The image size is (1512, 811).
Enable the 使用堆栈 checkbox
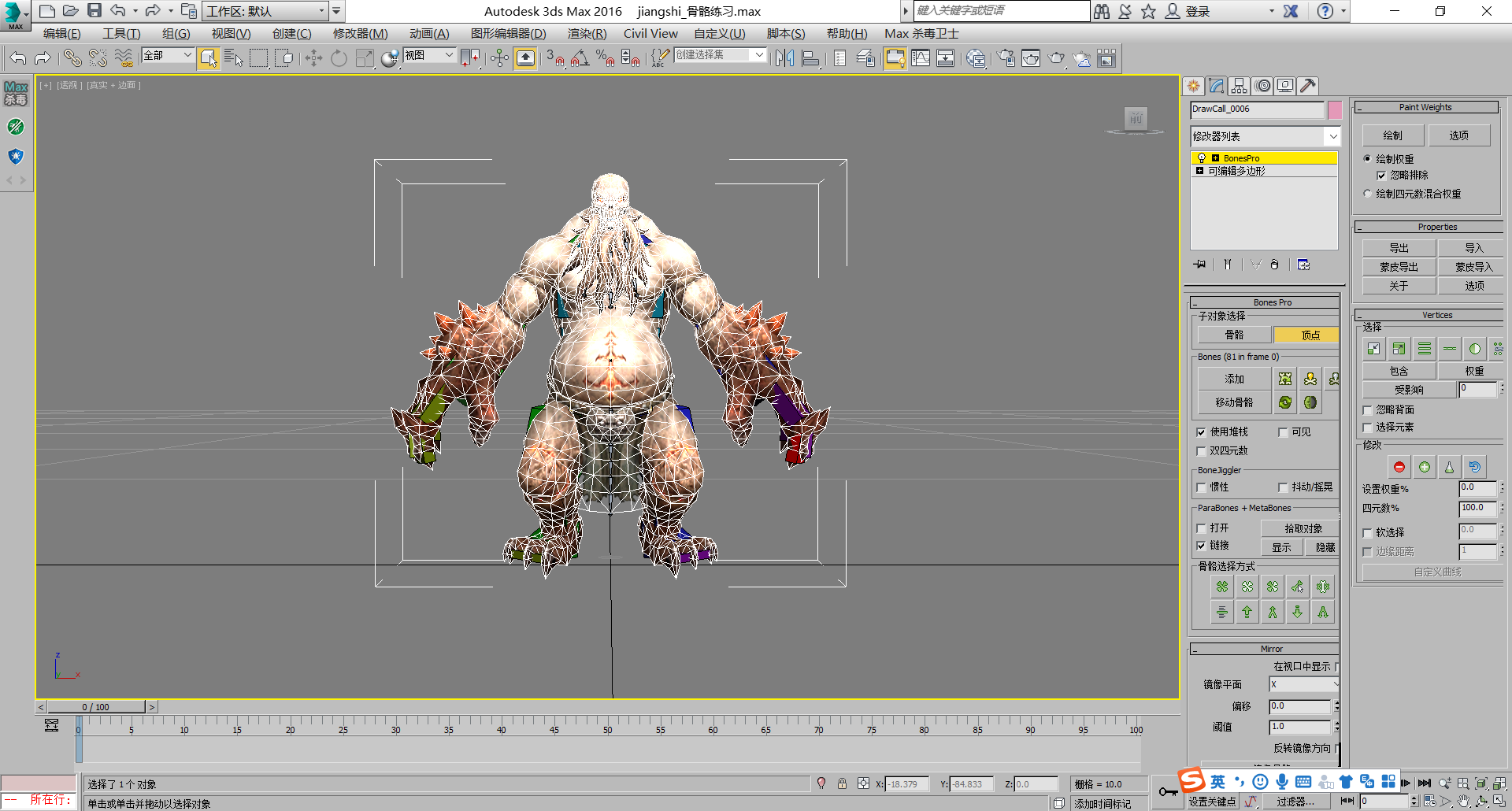[1201, 432]
